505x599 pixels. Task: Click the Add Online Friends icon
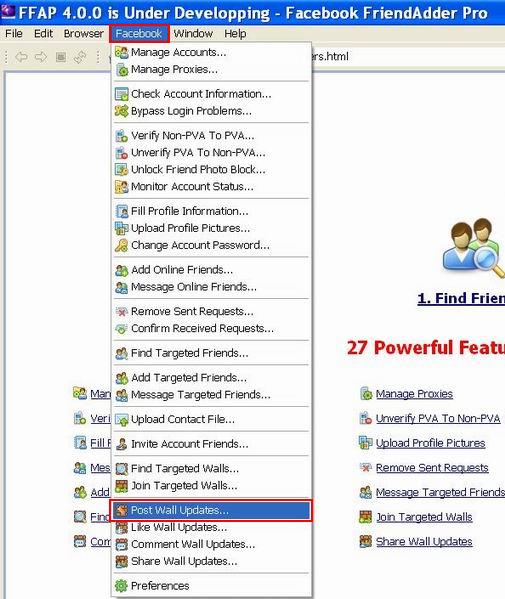click(x=121, y=270)
